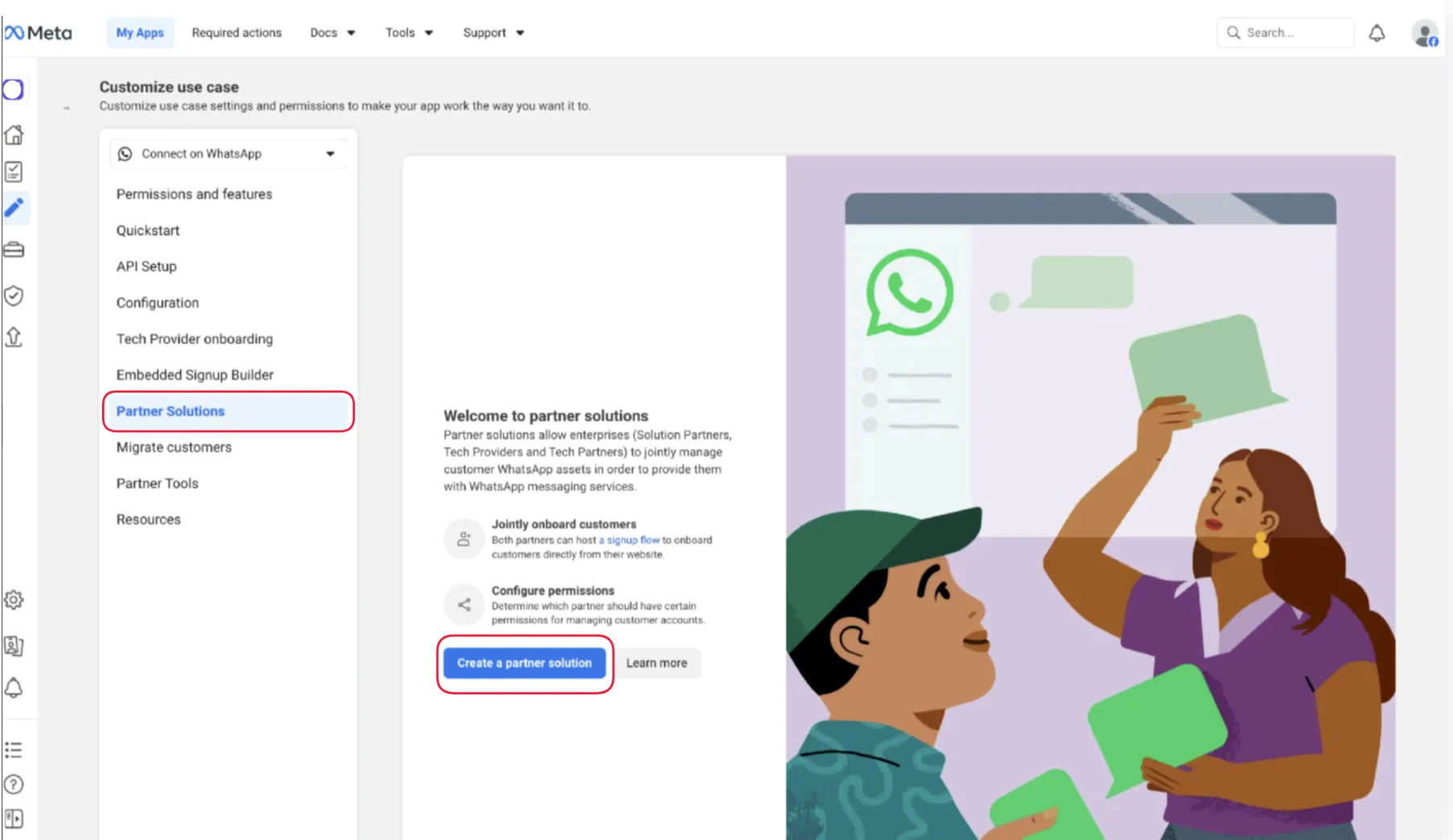Viewport: 1453px width, 840px height.
Task: Open Required actions in the top bar
Action: (x=237, y=33)
